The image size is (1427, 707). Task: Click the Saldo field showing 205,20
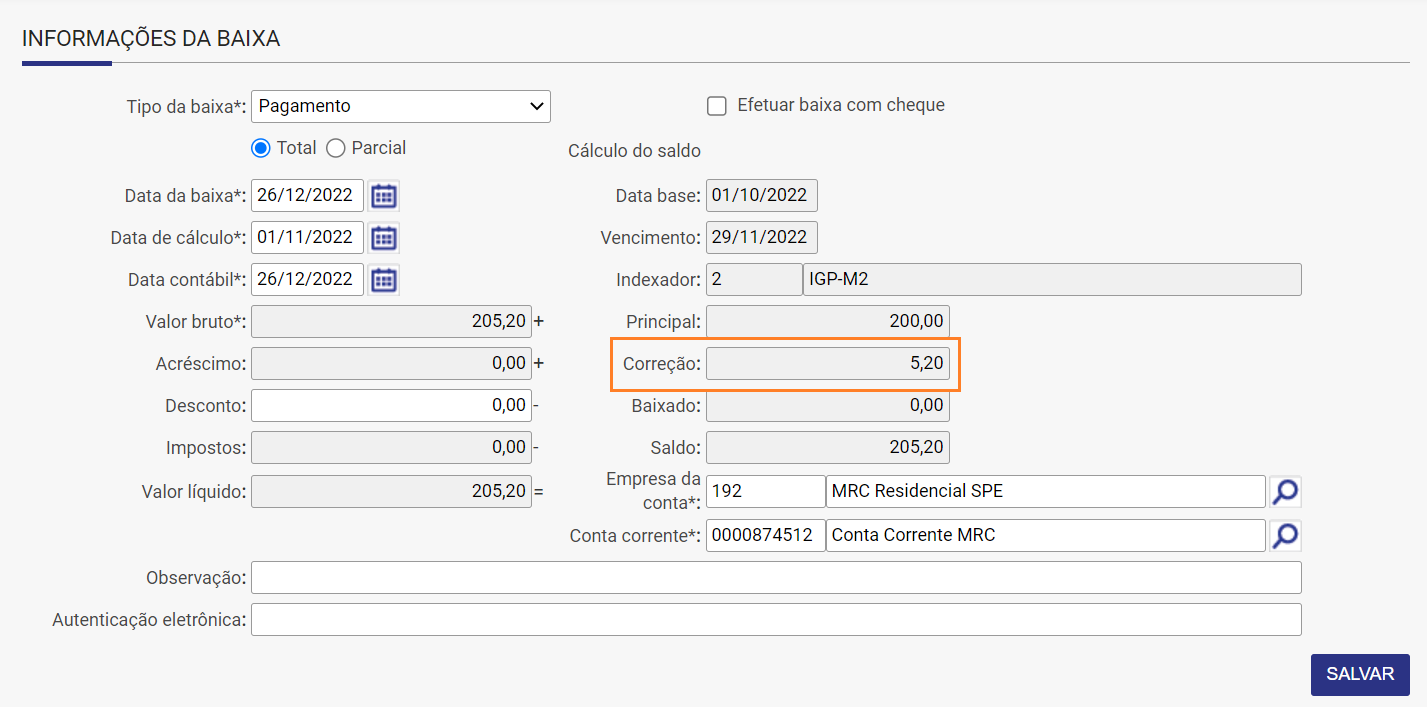point(828,448)
